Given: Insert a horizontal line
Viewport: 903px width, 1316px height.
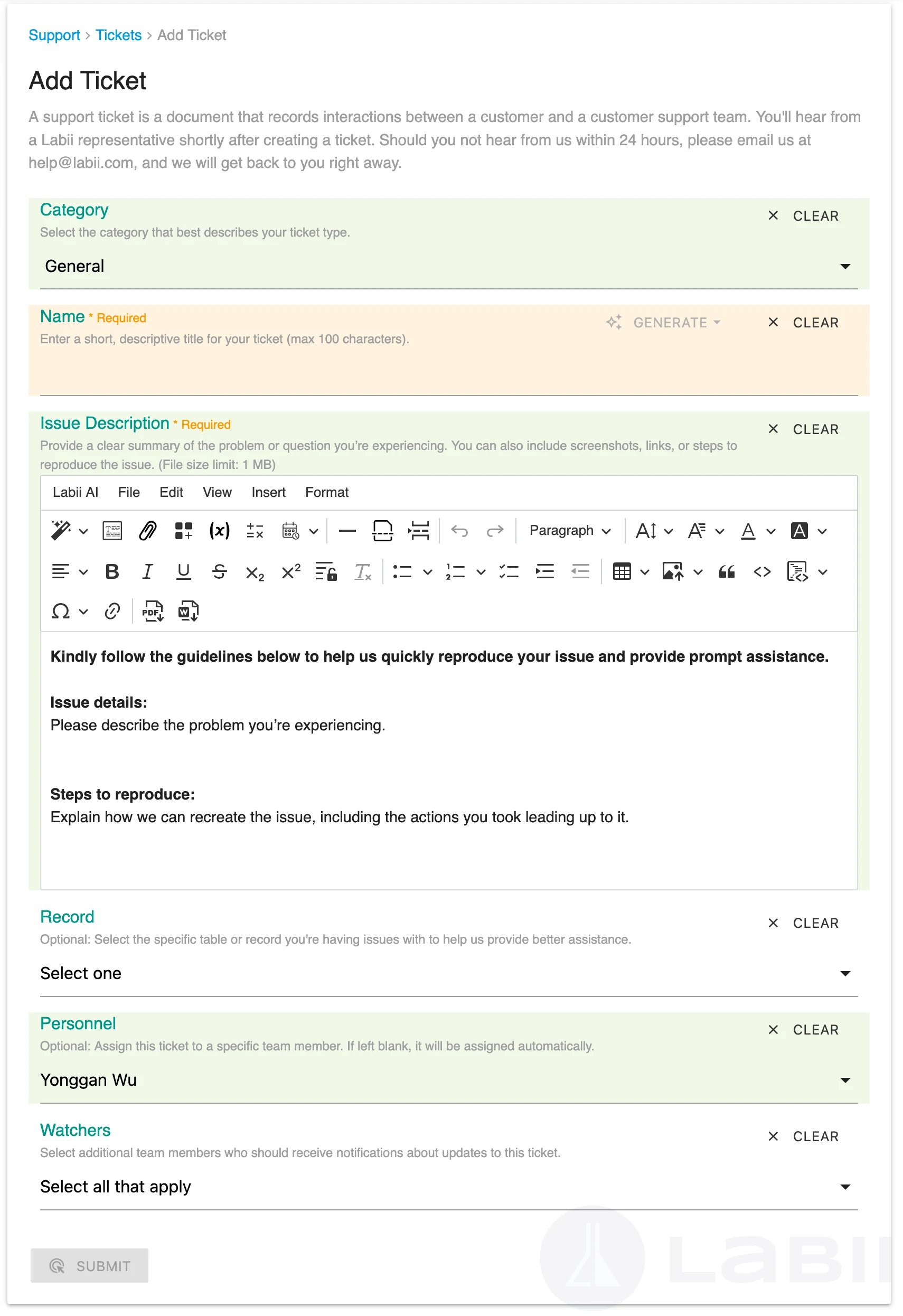Looking at the screenshot, I should 347,531.
